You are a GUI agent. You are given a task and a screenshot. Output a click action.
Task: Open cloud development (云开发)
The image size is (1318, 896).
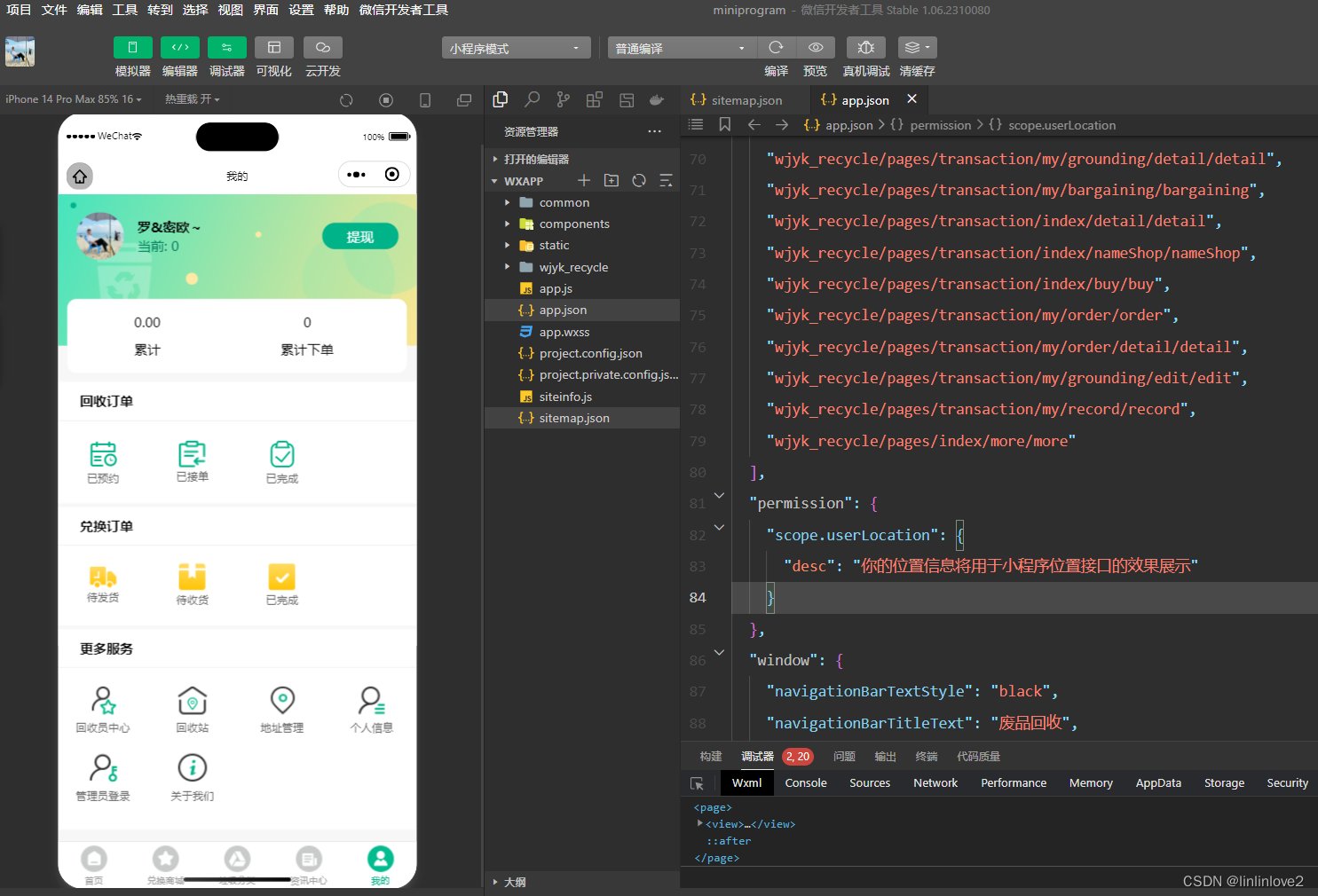322,48
